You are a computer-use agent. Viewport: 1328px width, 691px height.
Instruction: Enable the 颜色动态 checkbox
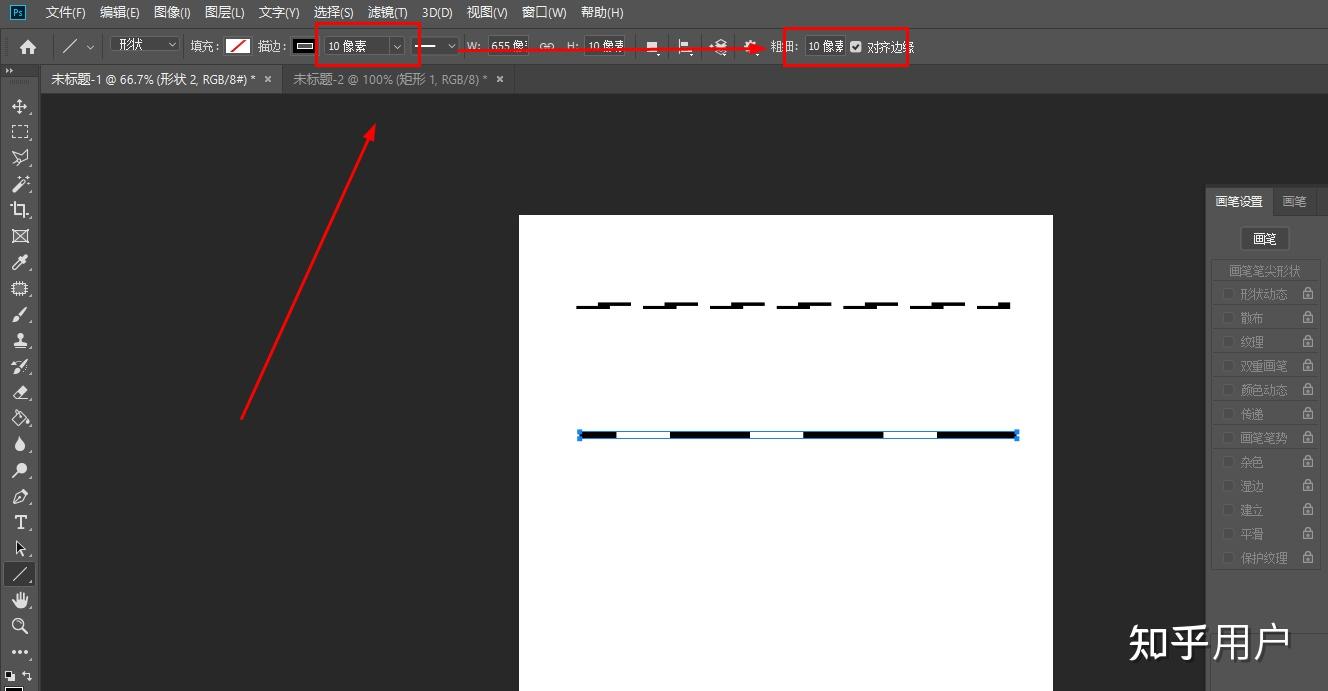click(1228, 390)
